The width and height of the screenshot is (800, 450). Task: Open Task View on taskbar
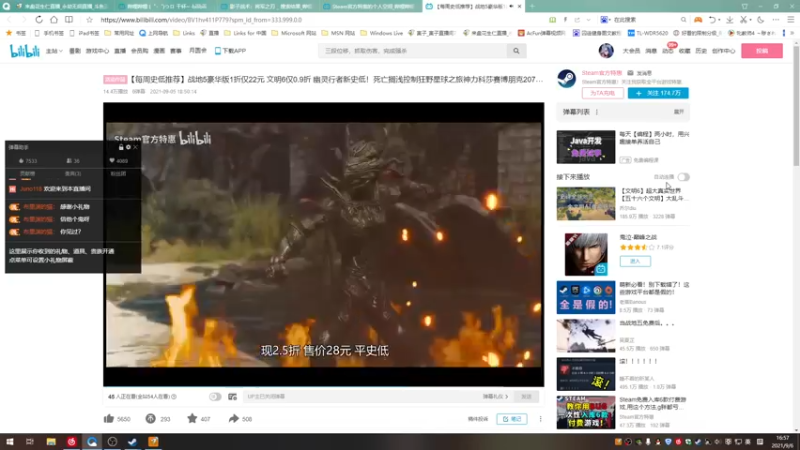30,442
